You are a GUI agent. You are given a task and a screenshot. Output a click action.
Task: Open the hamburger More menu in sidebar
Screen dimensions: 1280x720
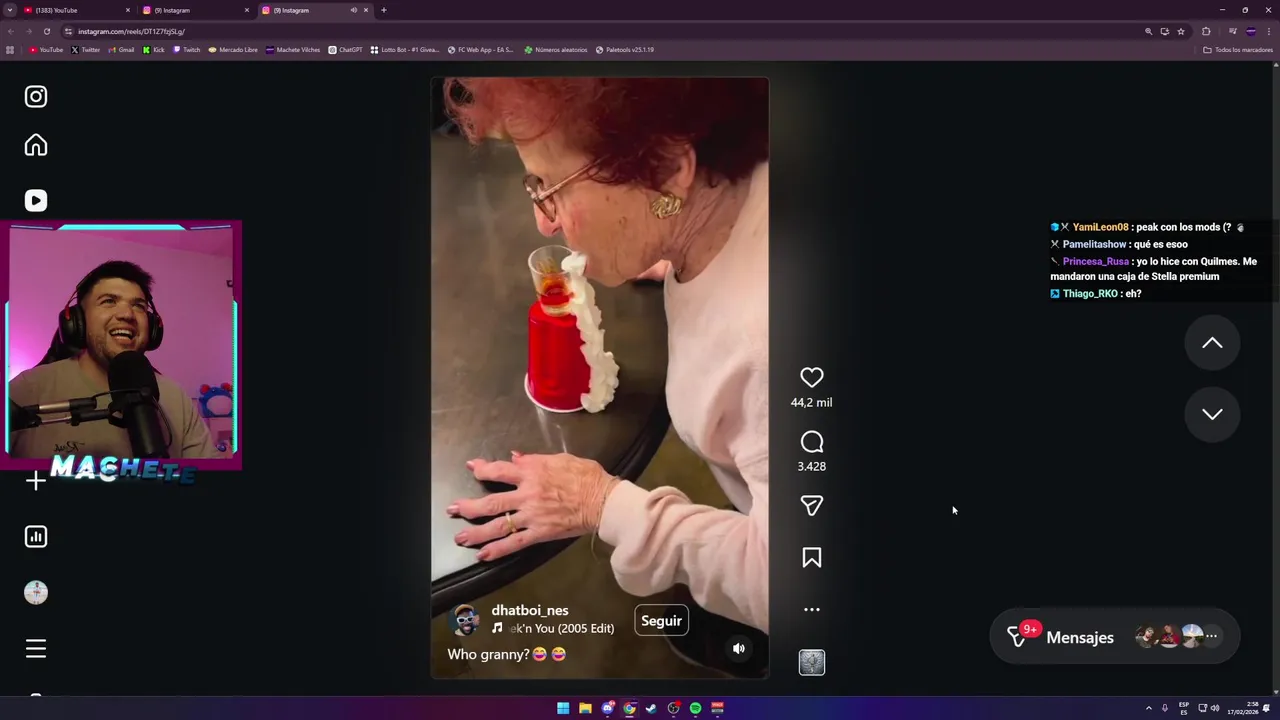coord(36,649)
